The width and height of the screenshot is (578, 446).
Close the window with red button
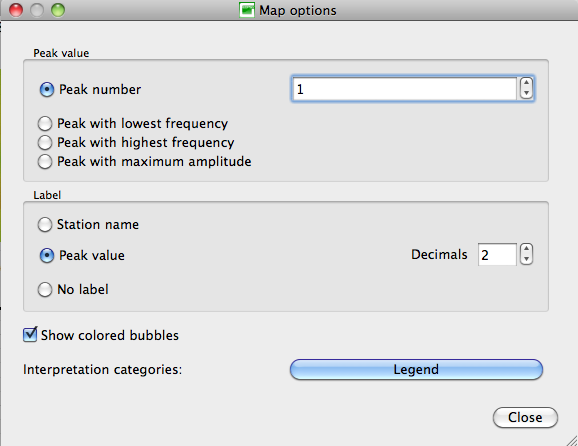16,10
